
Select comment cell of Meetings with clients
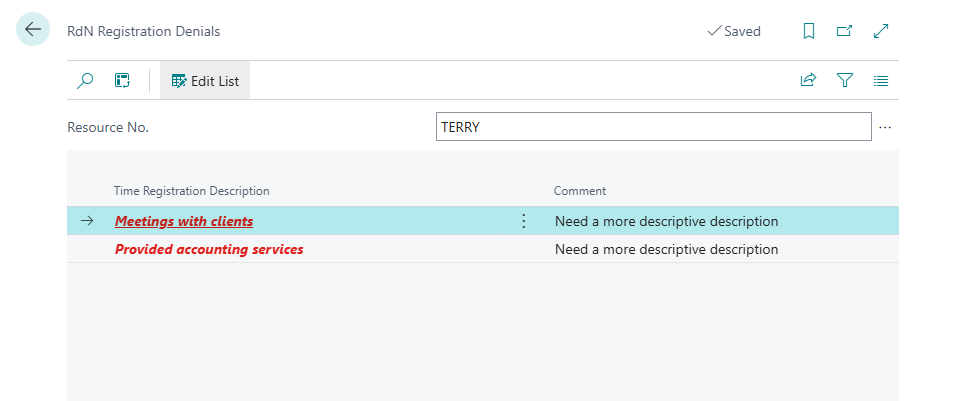click(666, 221)
